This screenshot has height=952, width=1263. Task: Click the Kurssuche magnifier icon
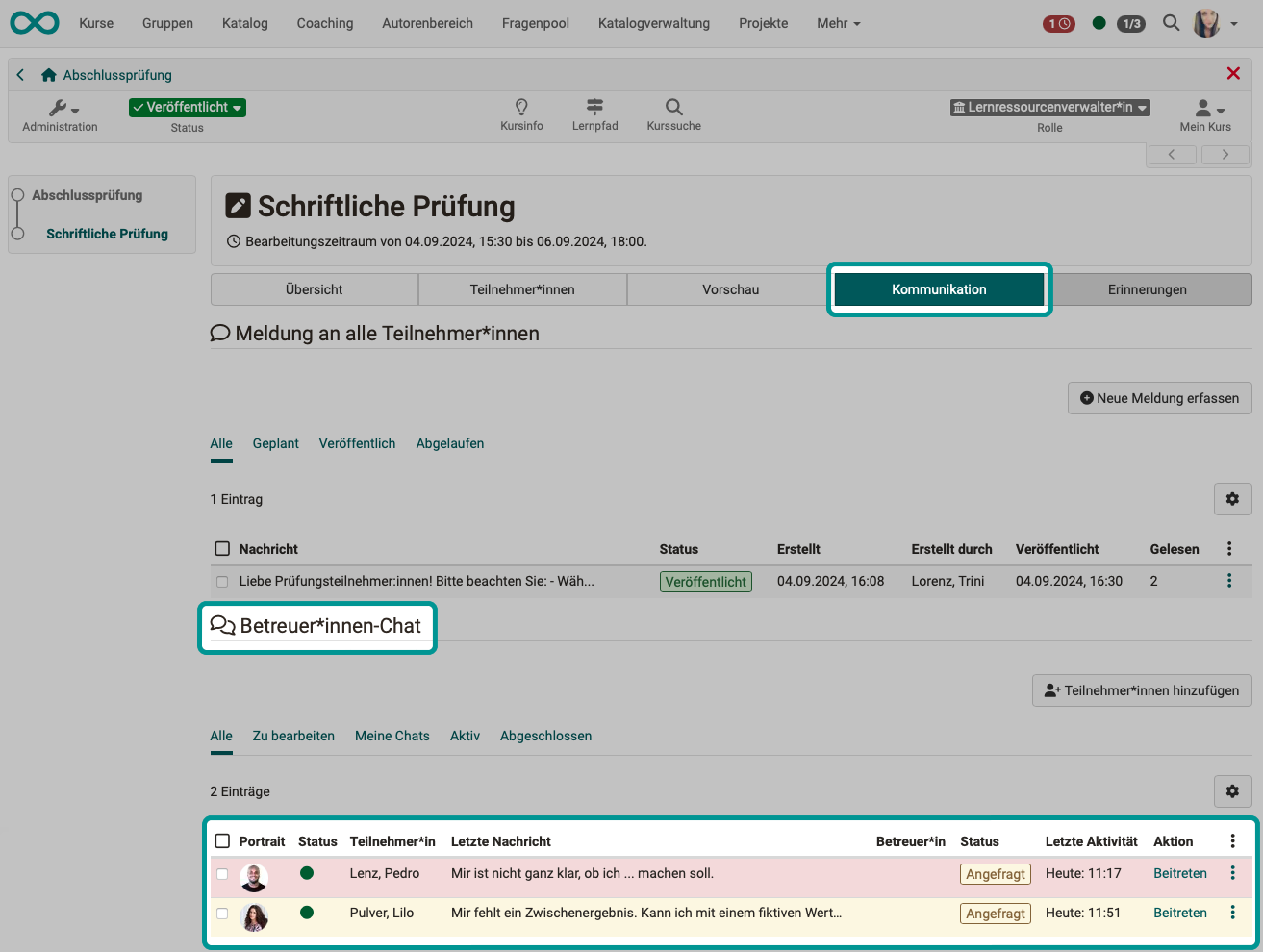click(673, 107)
